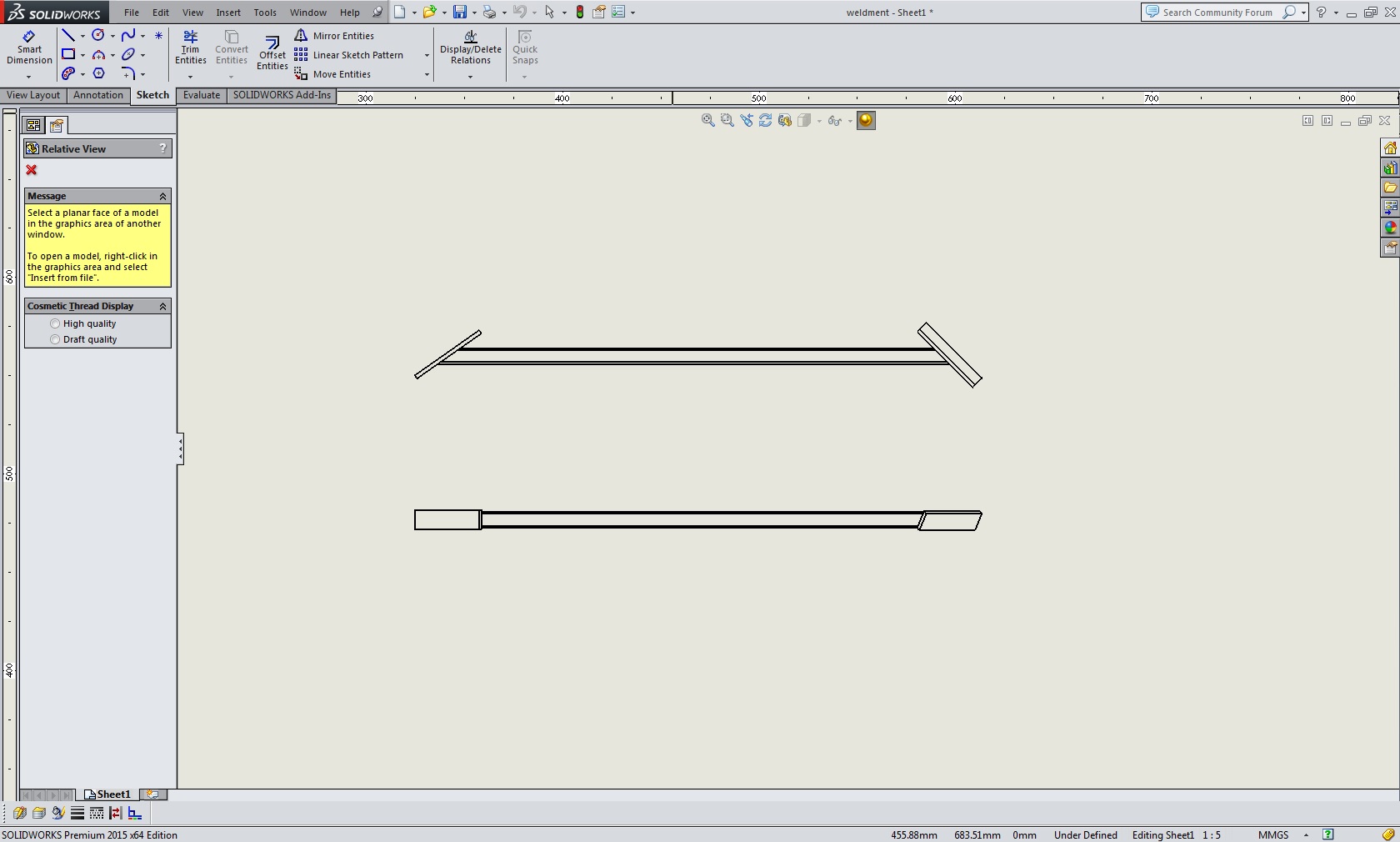Click the Zoom to Fit icon
This screenshot has height=842, width=1400.
pyautogui.click(x=707, y=121)
